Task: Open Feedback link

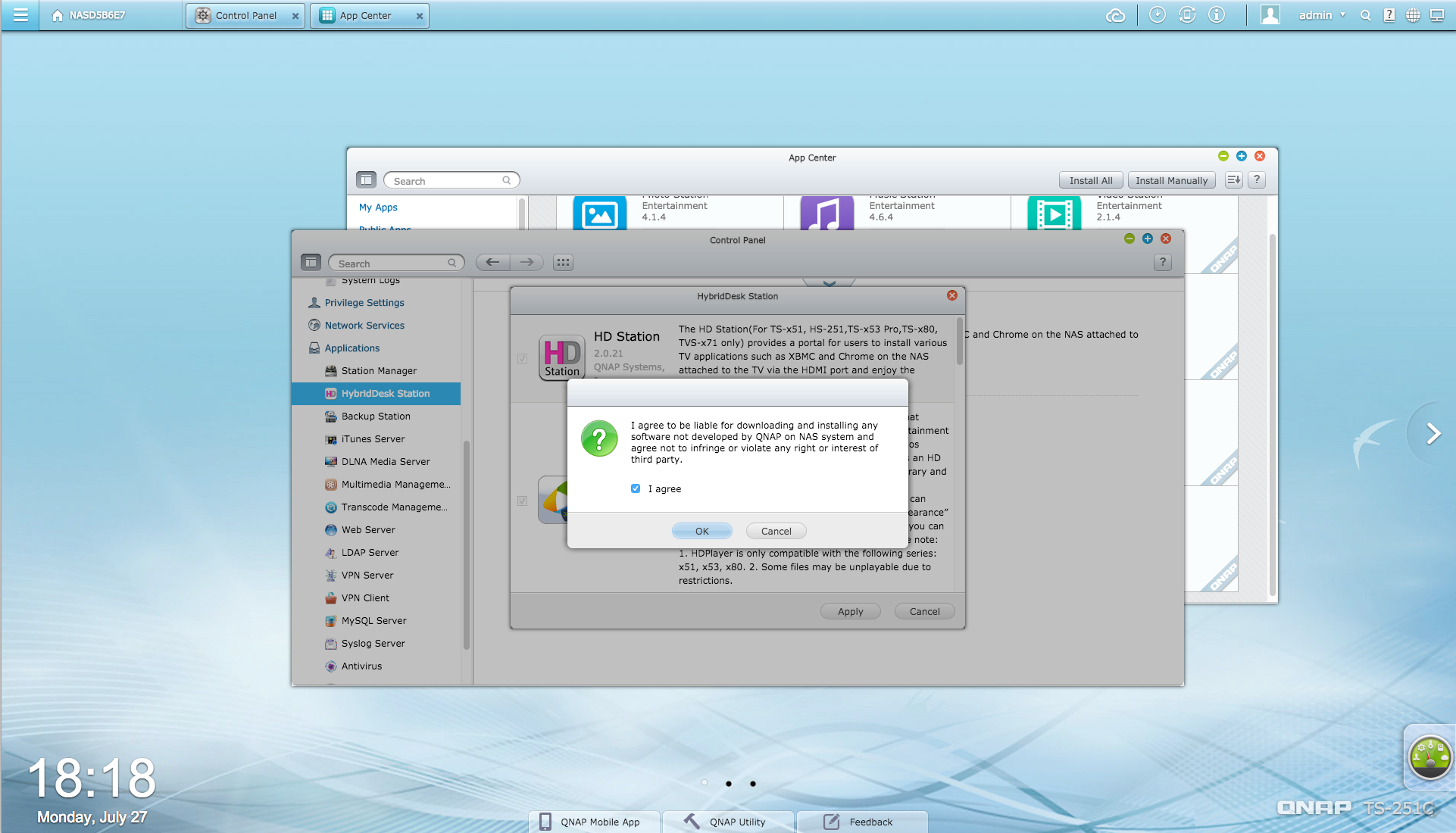Action: pos(861,822)
